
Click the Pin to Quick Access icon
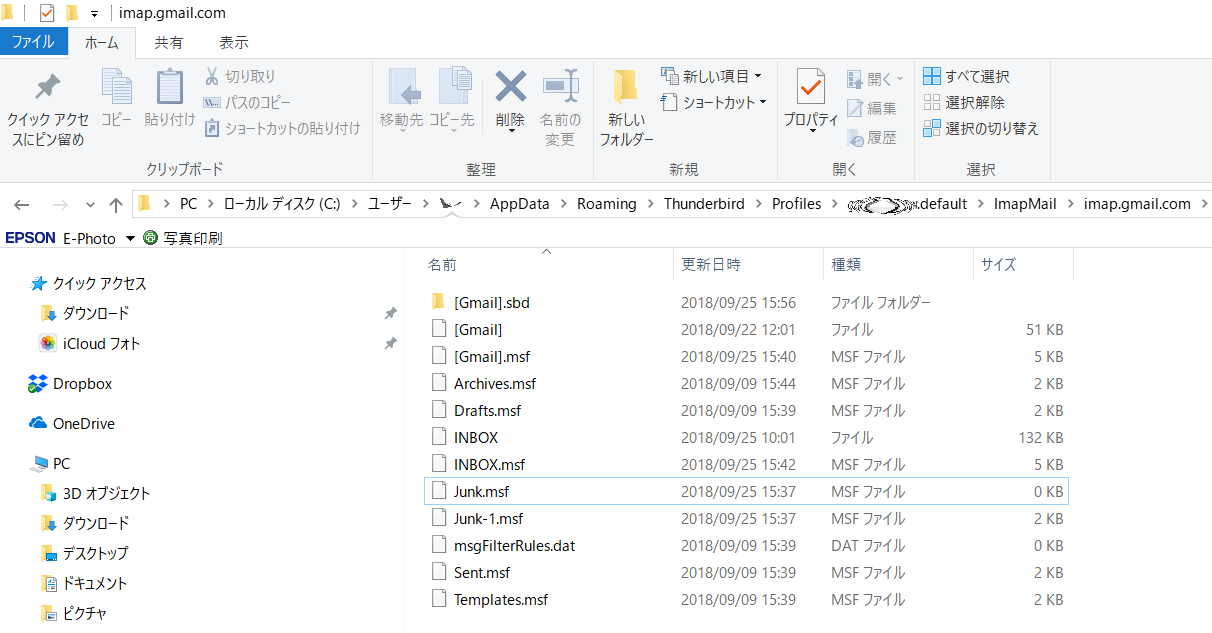pyautogui.click(x=47, y=87)
